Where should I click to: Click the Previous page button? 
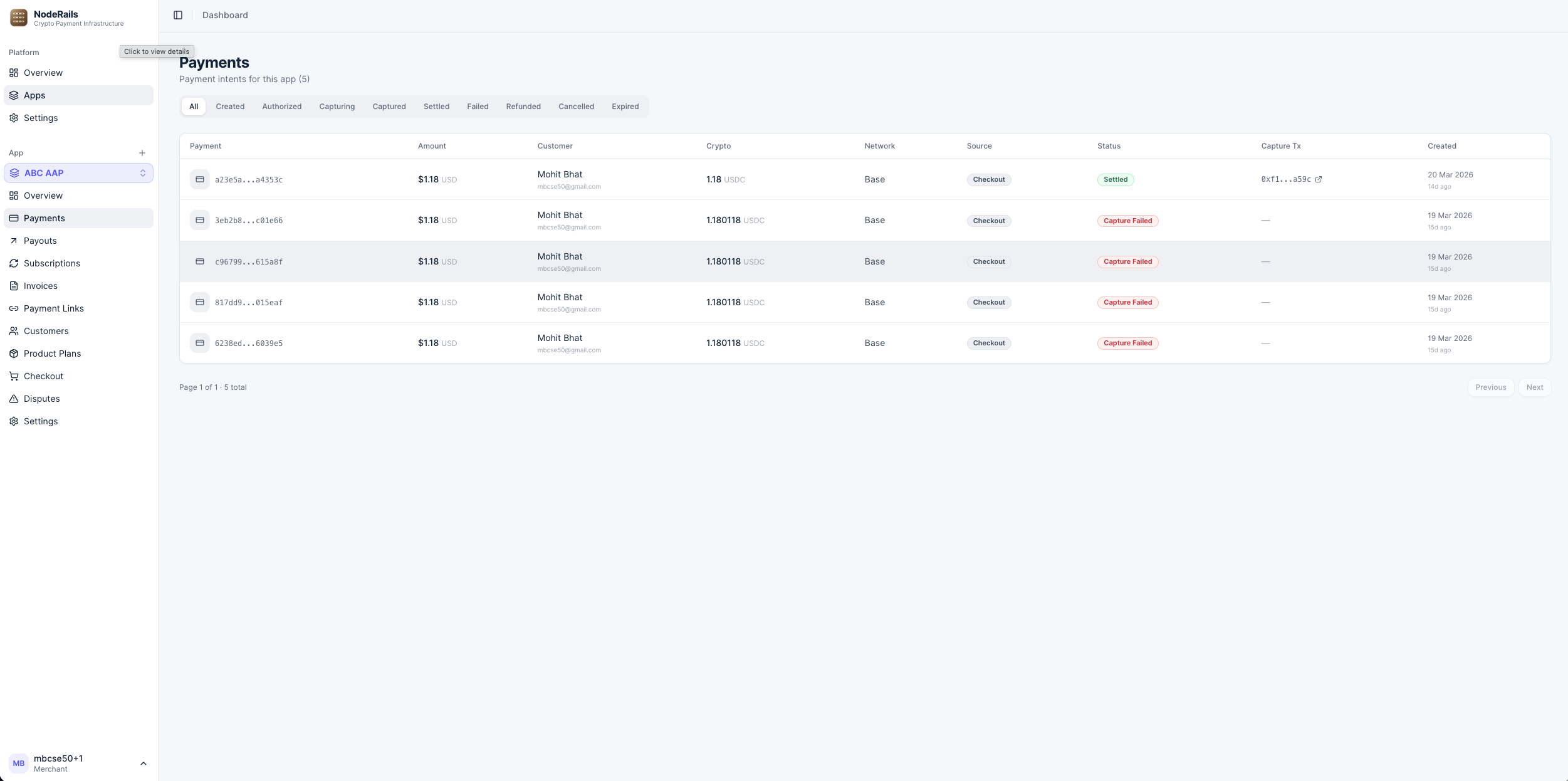(1490, 387)
